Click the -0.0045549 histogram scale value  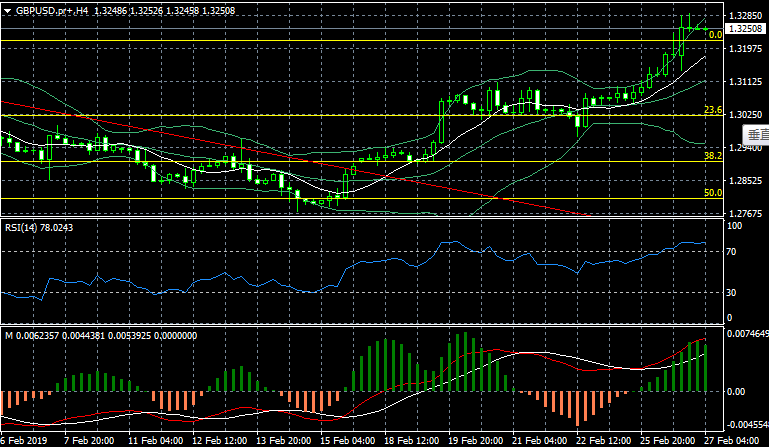coord(747,424)
